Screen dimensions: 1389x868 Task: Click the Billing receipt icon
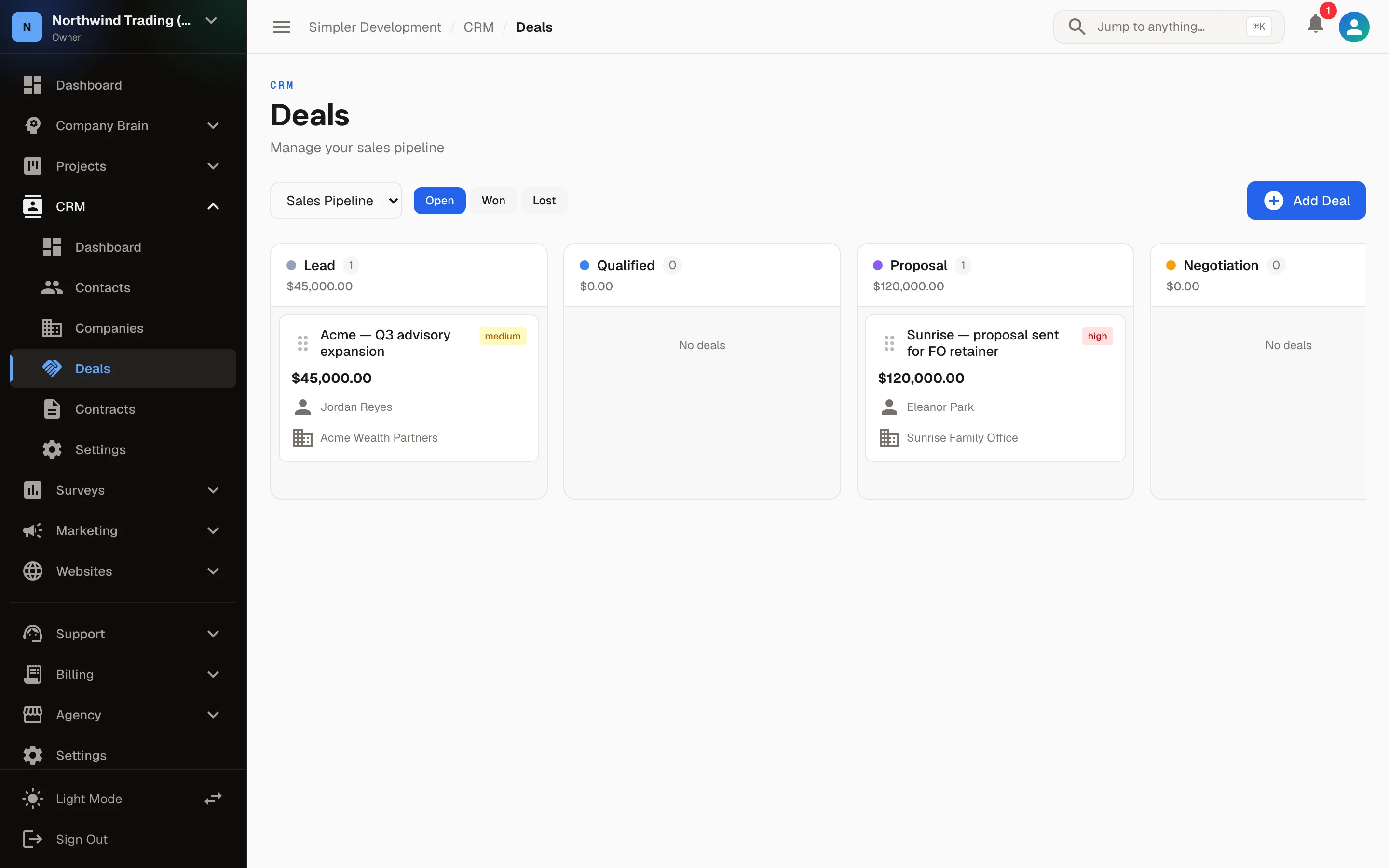click(33, 674)
